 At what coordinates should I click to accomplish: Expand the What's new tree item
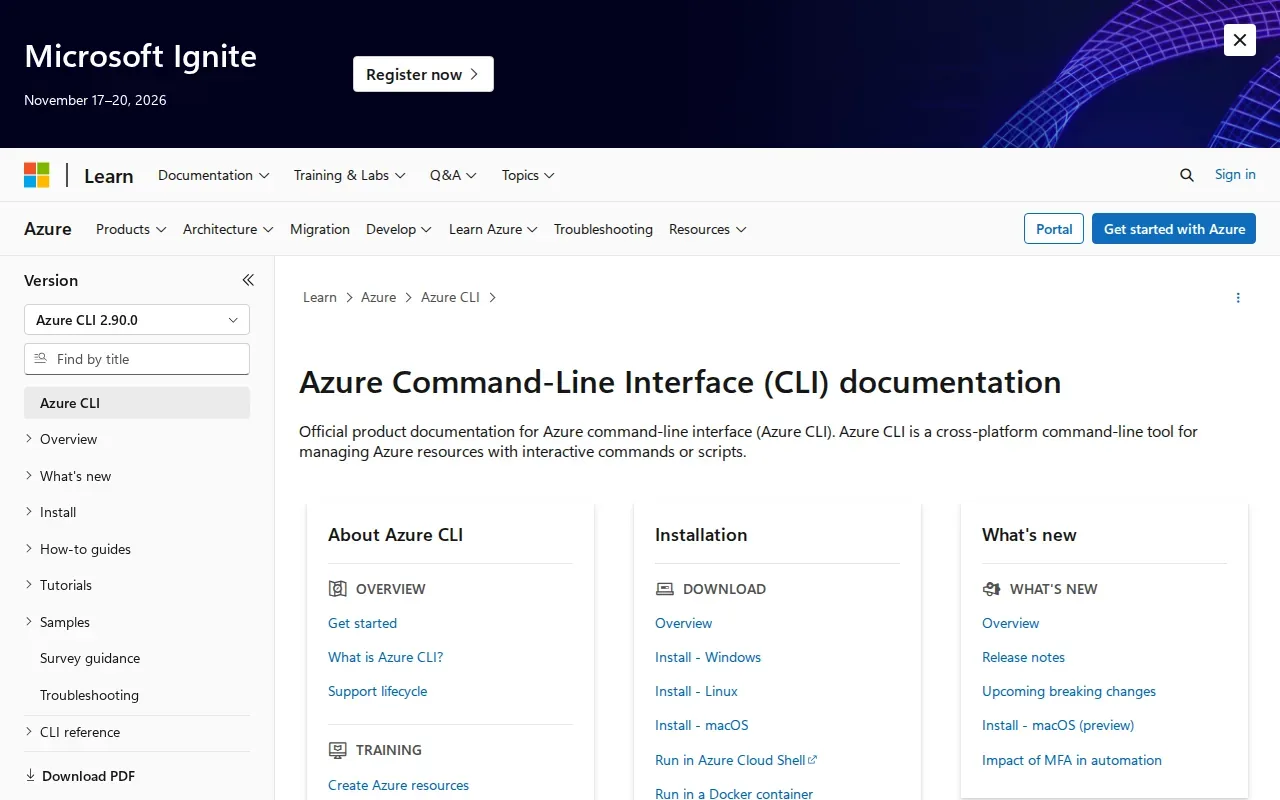(x=137, y=476)
